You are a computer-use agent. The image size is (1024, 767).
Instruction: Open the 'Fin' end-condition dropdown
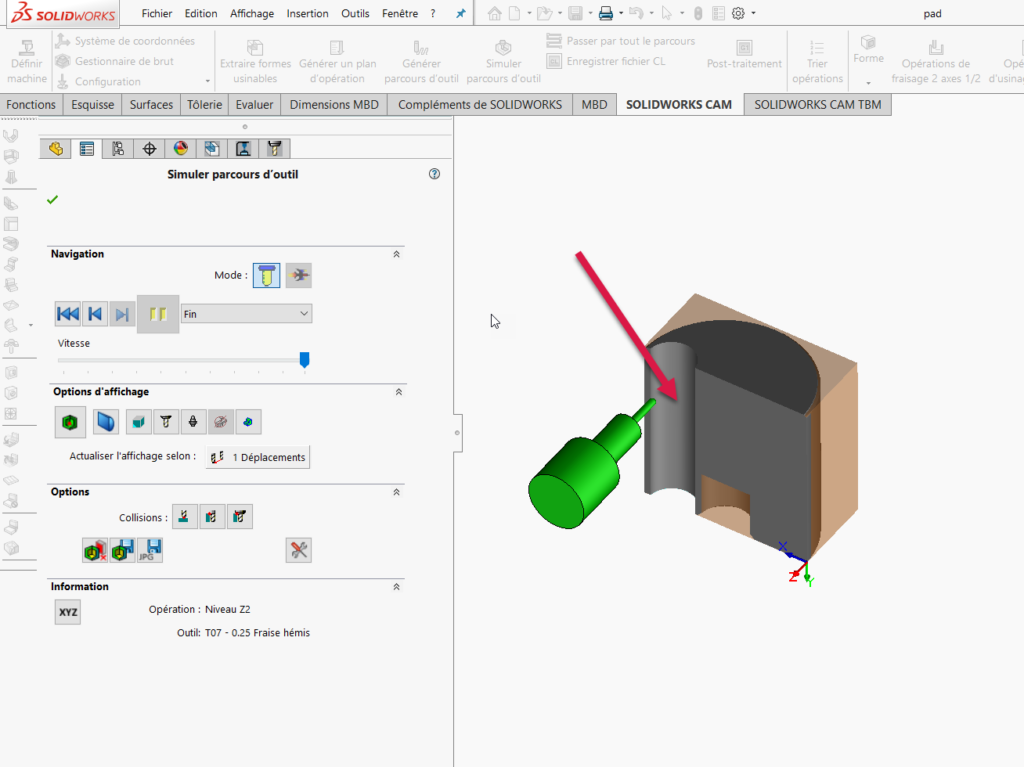(246, 314)
